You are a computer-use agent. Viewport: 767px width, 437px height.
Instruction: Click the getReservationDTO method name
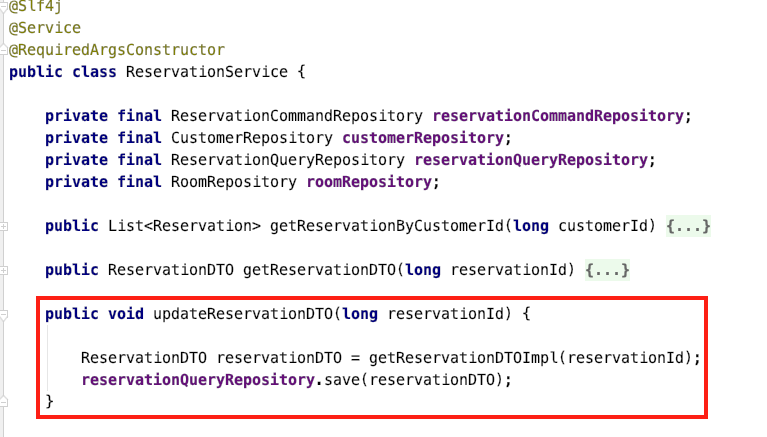(x=319, y=270)
